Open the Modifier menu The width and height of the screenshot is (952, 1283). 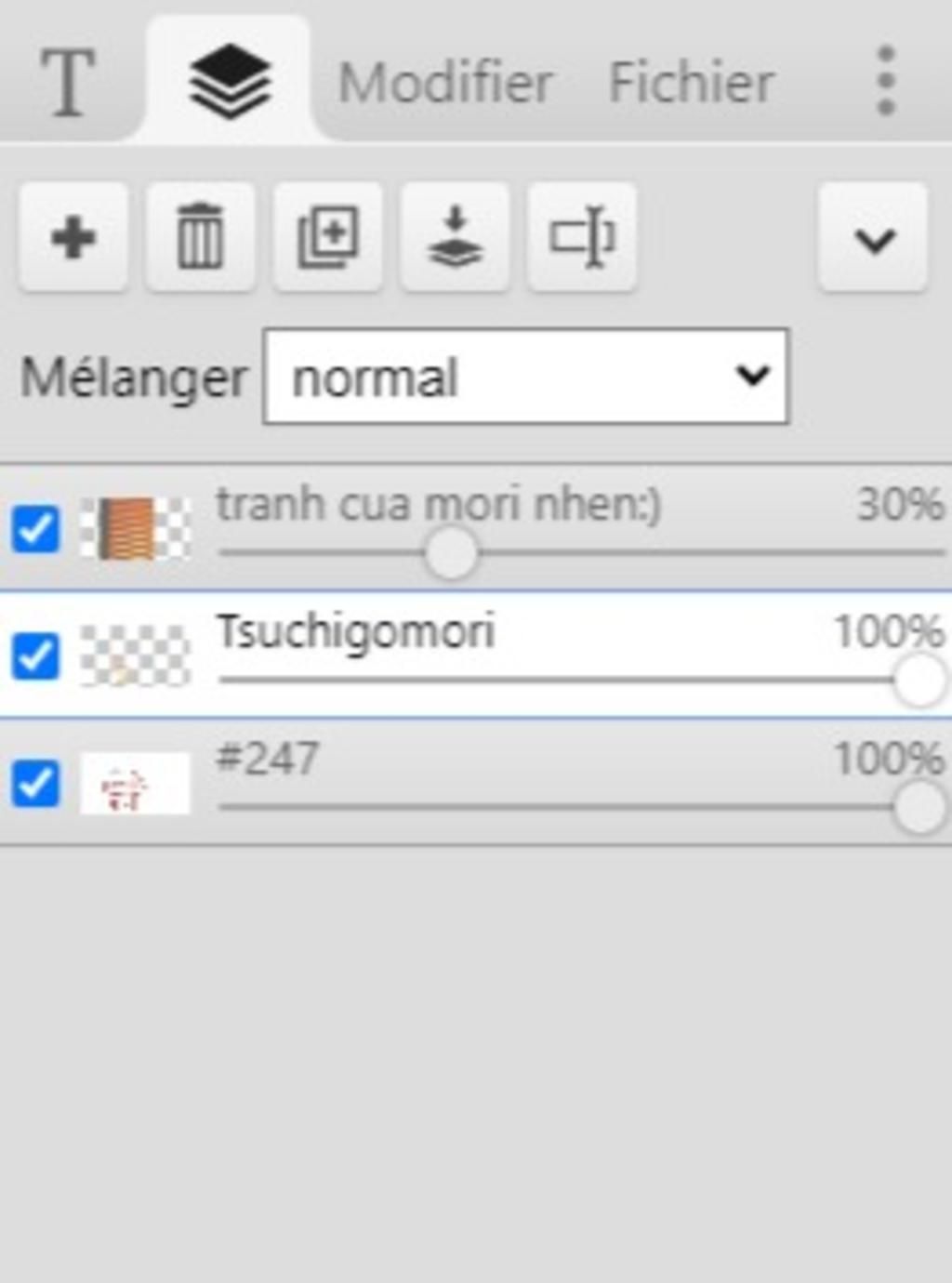445,82
